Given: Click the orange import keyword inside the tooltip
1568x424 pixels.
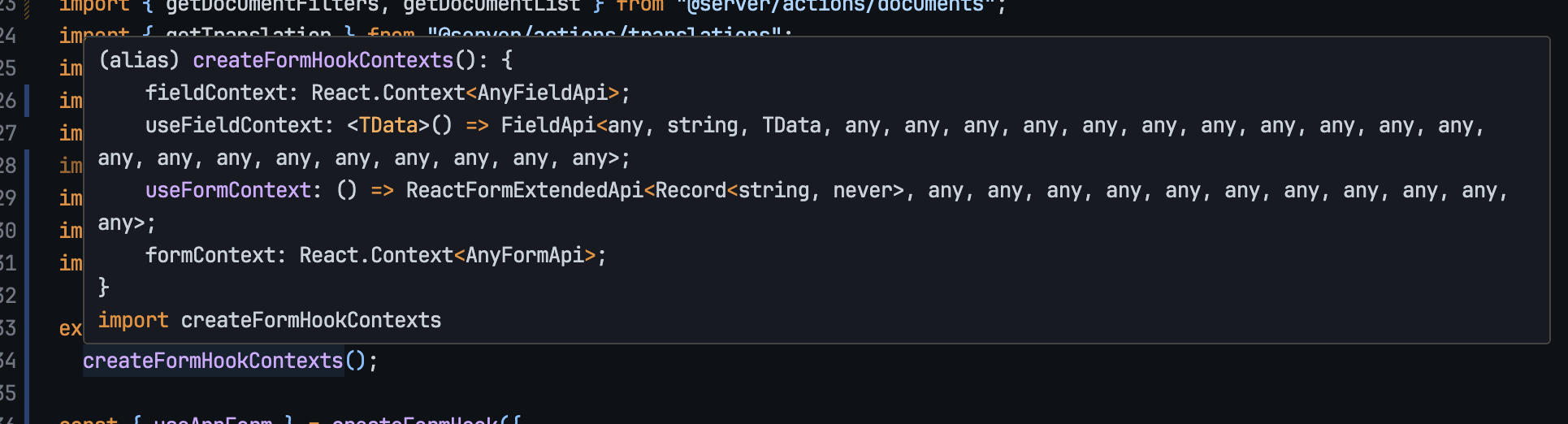Looking at the screenshot, I should [133, 320].
